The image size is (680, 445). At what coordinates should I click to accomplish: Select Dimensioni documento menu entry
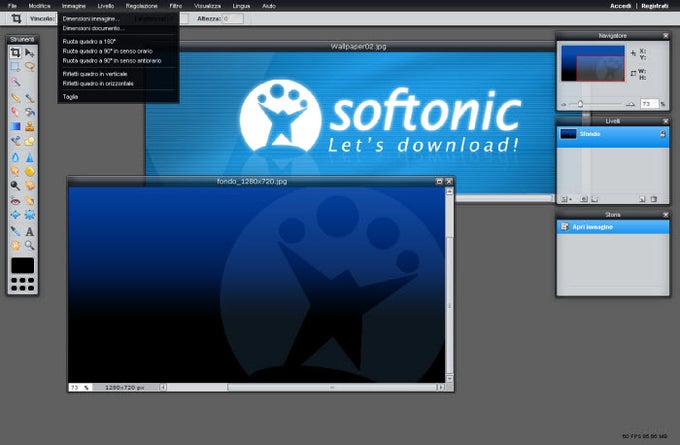(x=118, y=28)
